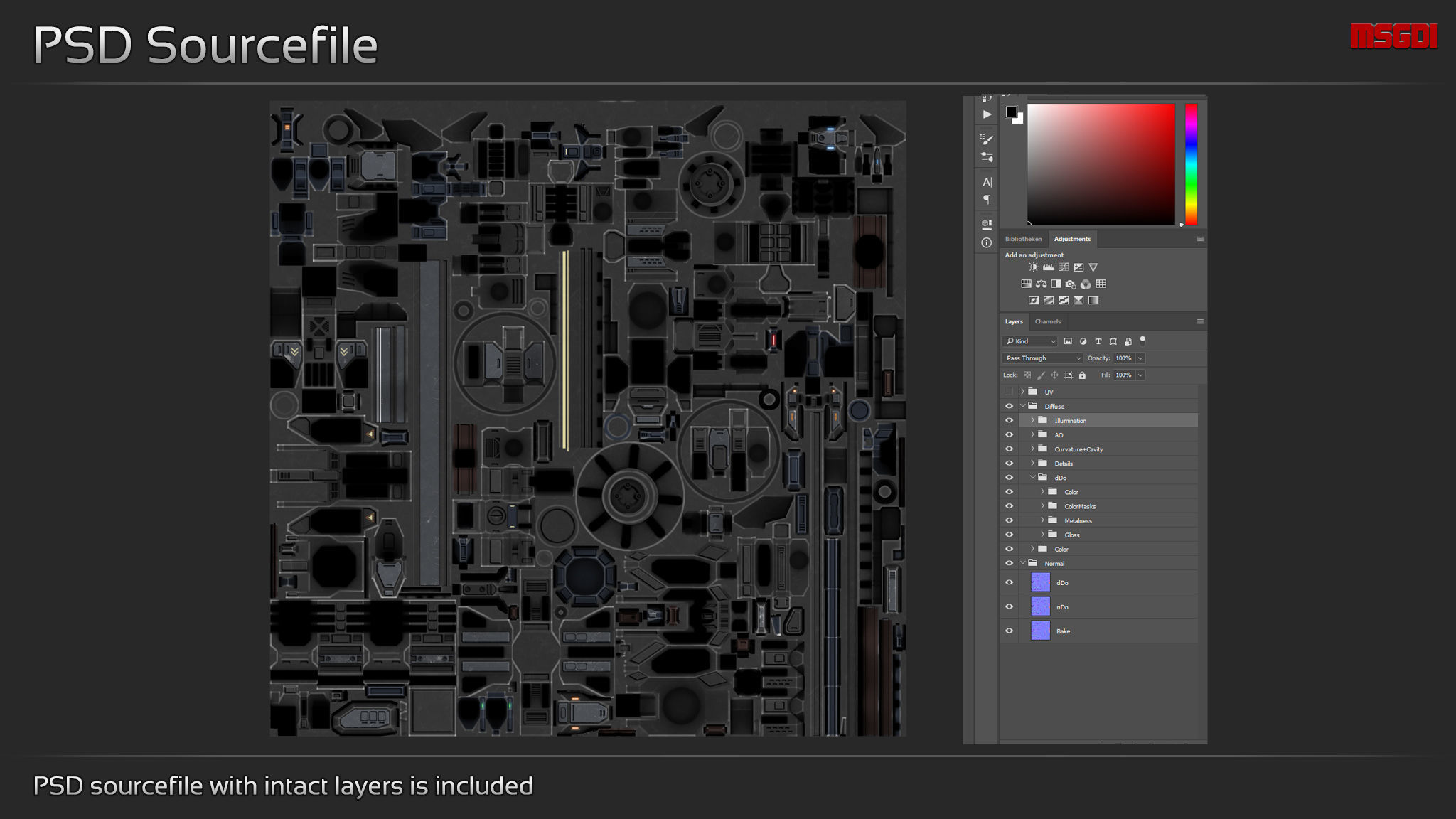The image size is (1456, 819).
Task: Add a Color Balance adjustment
Action: point(1041,284)
